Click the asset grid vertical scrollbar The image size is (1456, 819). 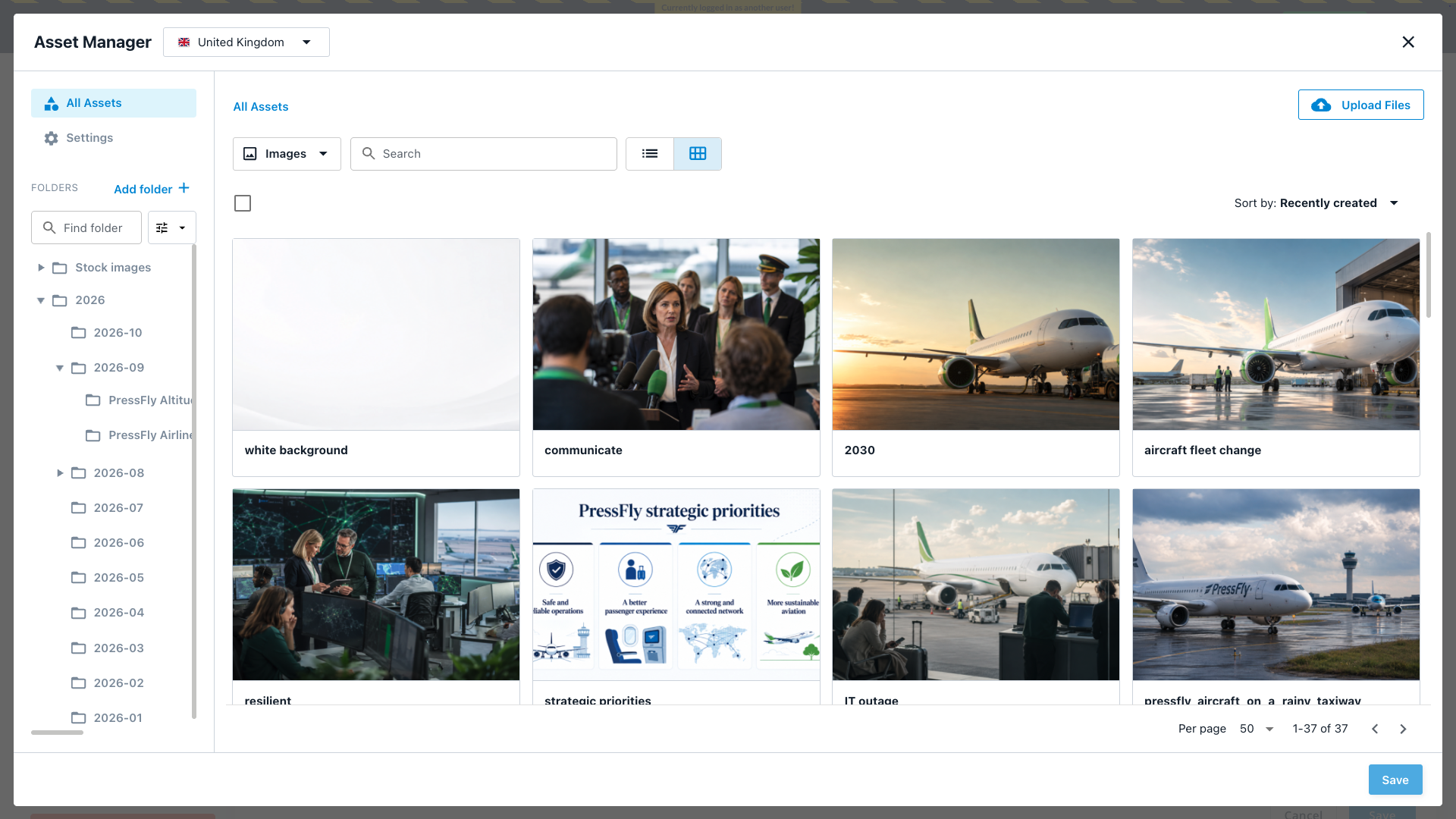coord(1429,275)
